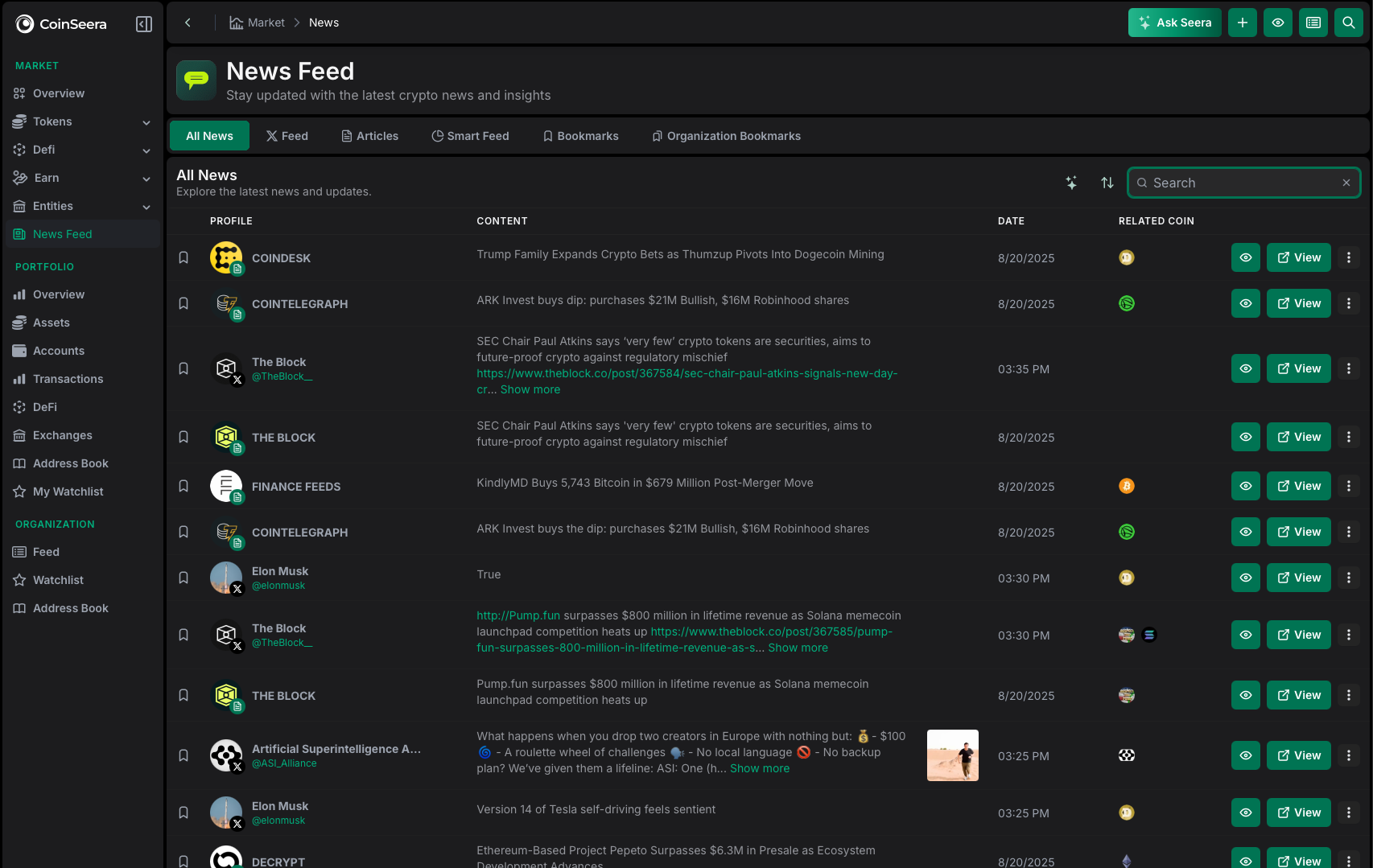The width and height of the screenshot is (1373, 868).
Task: Toggle eye button on COINDESK row
Action: (1246, 257)
